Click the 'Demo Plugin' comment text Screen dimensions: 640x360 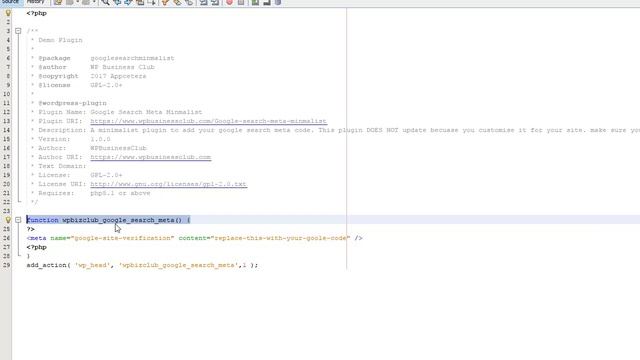pos(60,40)
